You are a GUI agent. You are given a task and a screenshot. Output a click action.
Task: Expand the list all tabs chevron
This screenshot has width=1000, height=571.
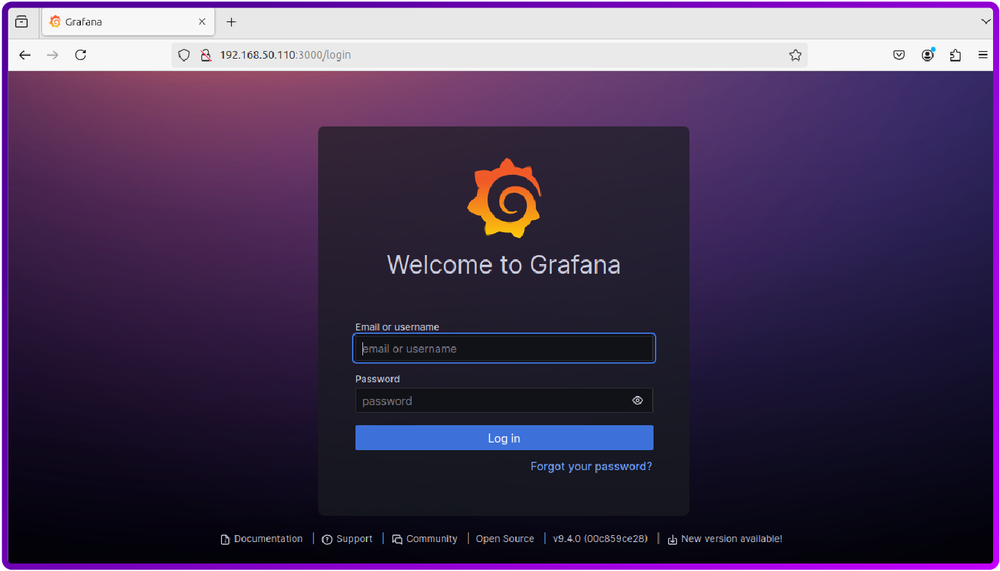986,21
